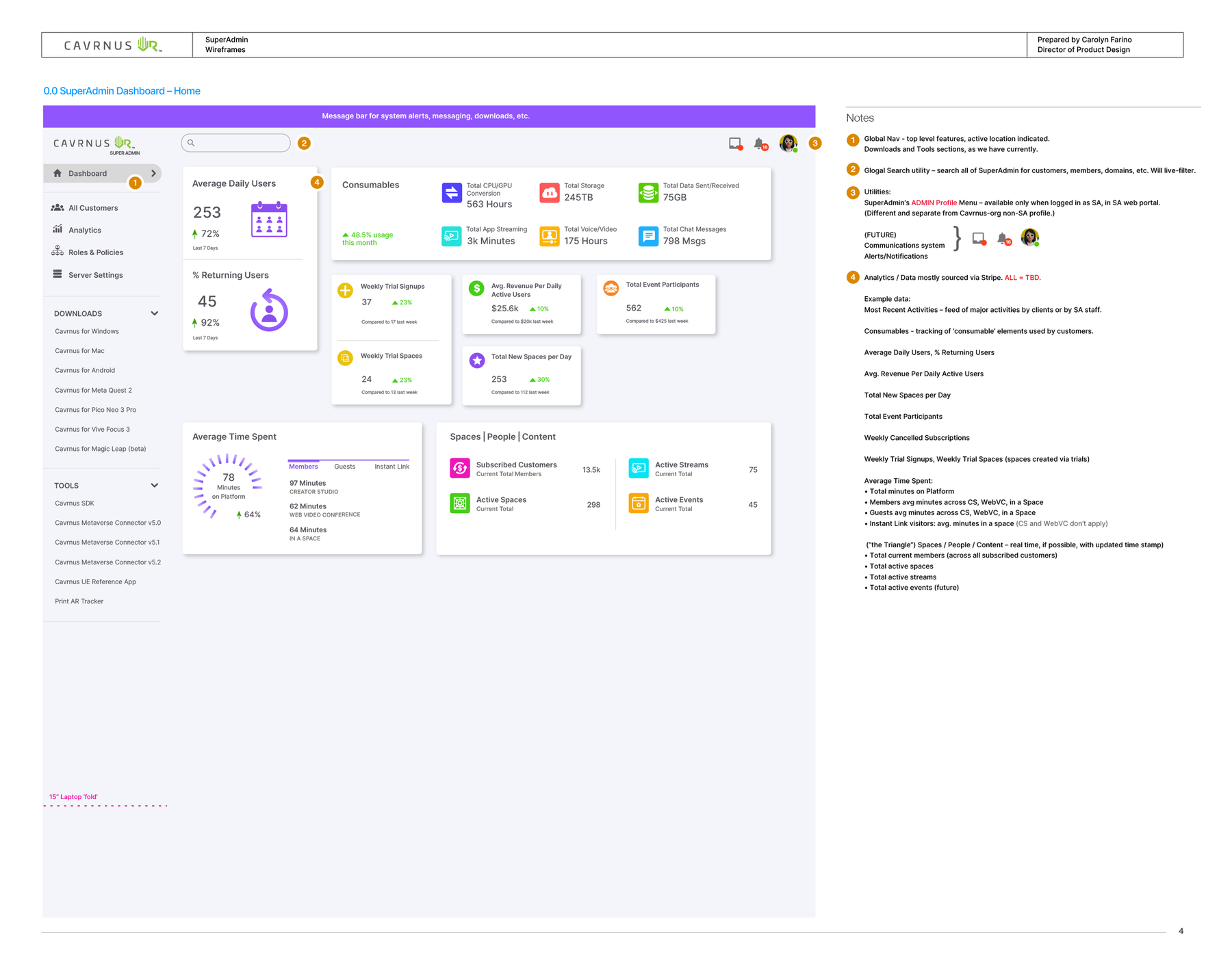Image resolution: width=1232 pixels, height=966 pixels.
Task: Open Server Settings stack icon
Action: (57, 274)
